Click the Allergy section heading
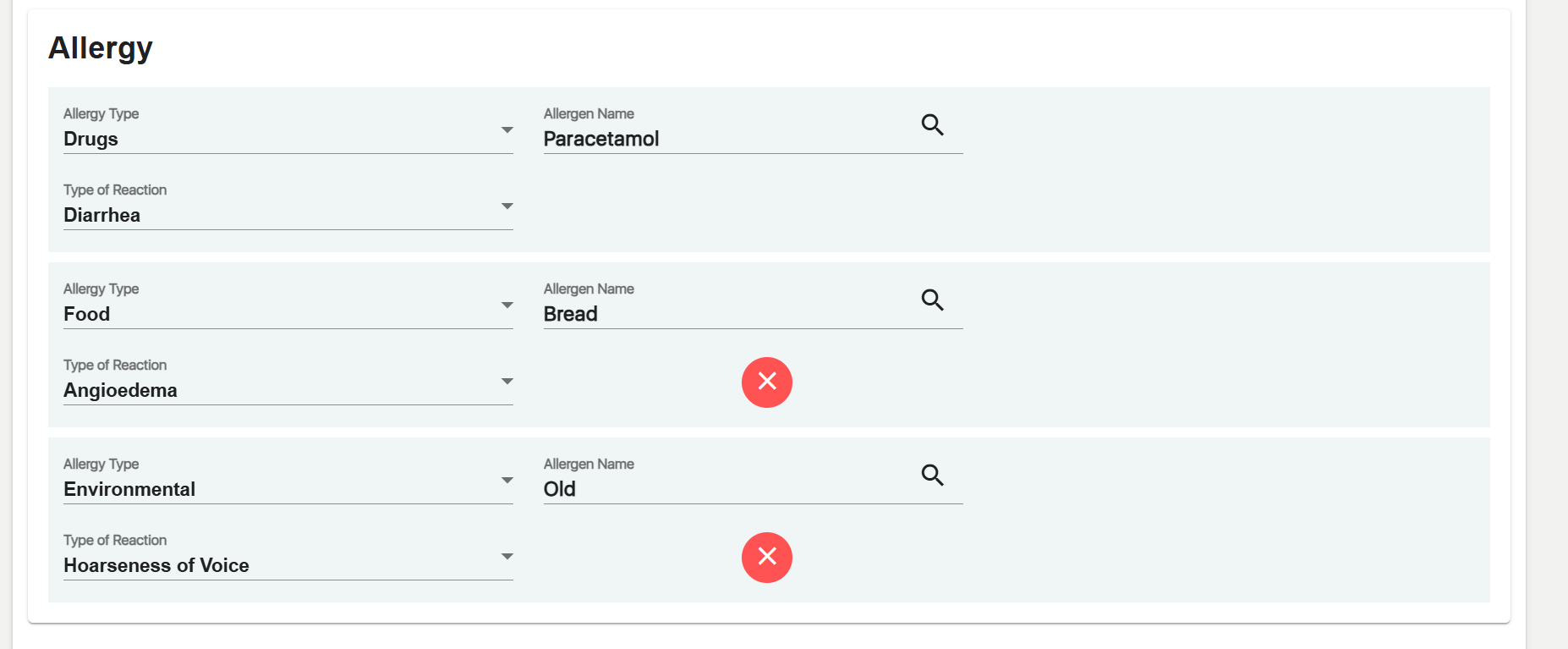Screen dimensions: 1568x649 (101, 48)
